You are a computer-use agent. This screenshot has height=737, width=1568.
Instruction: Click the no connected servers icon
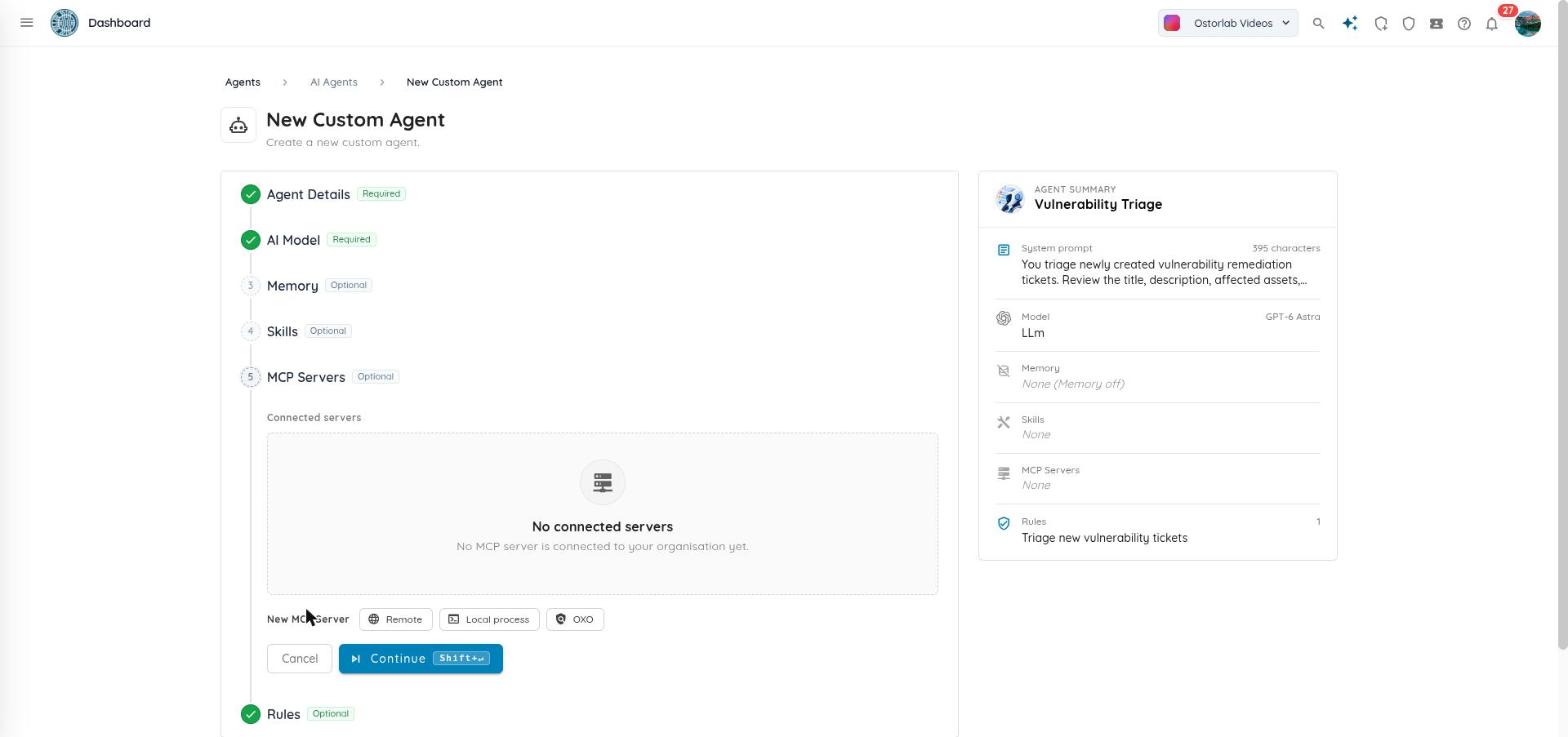click(602, 483)
